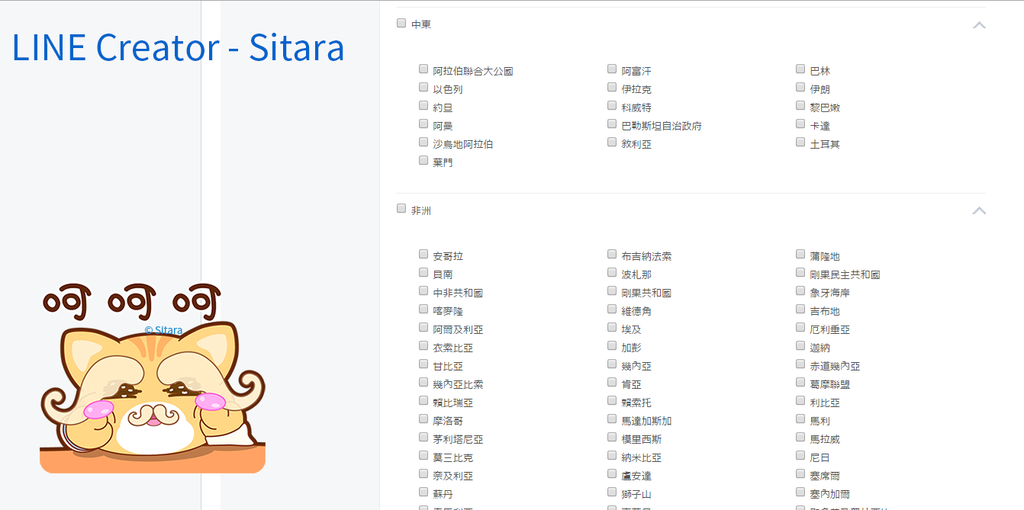Select the 阿拉伯聯合大公國 checkbox
The height and width of the screenshot is (510, 1024).
coord(424,70)
